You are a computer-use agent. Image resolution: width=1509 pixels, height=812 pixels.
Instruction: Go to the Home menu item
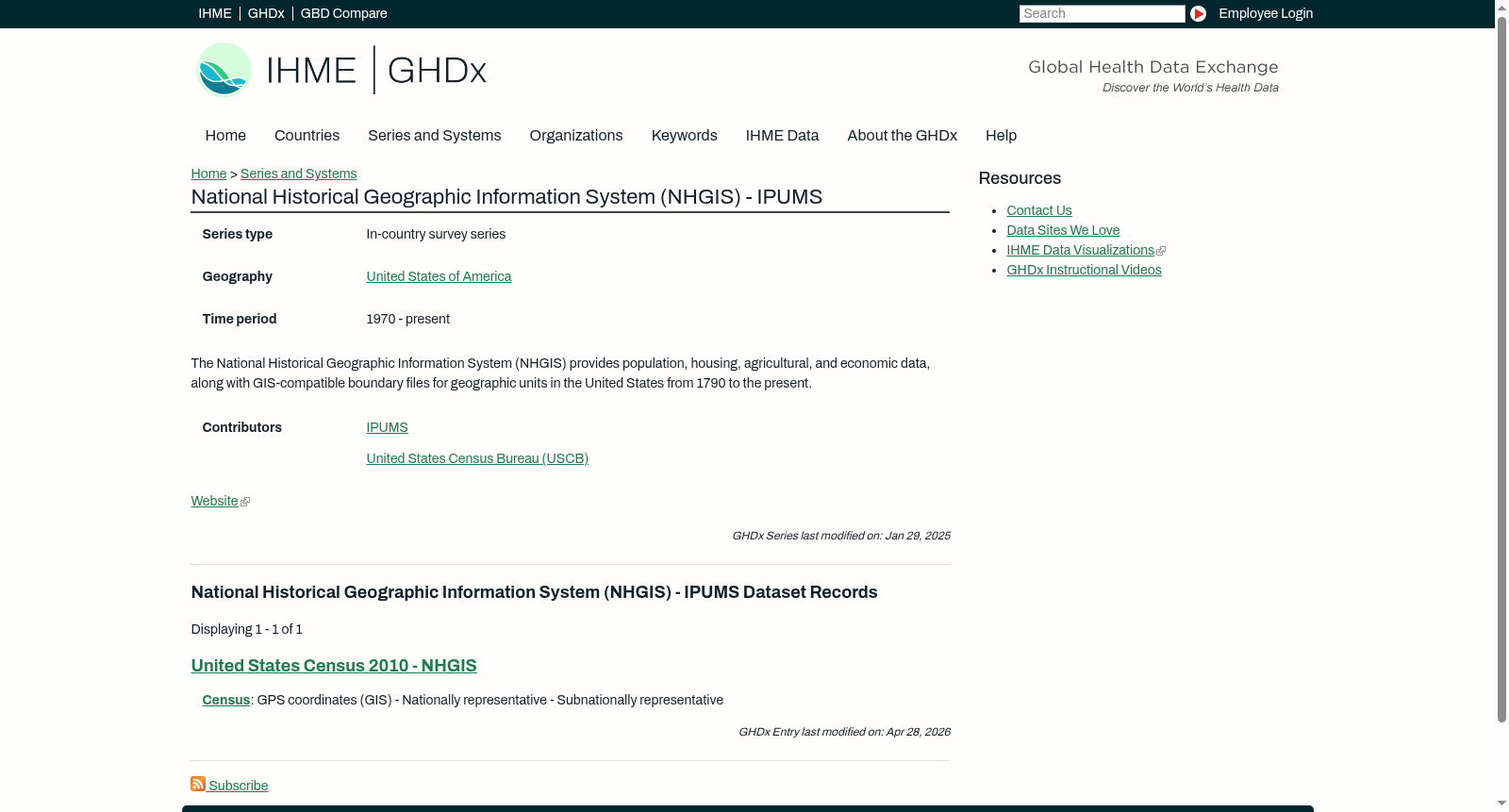click(225, 136)
